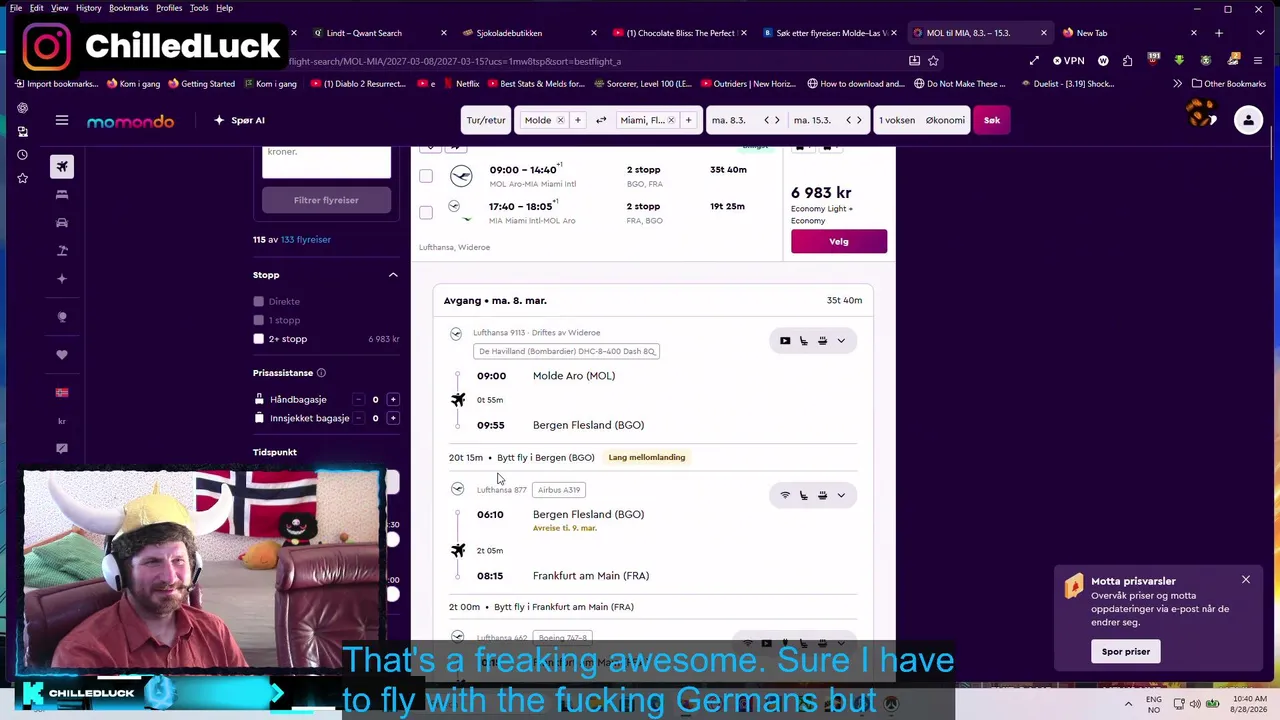Screen dimensions: 1280x720
Task: Increase Håndbagasje count
Action: [x=393, y=400]
